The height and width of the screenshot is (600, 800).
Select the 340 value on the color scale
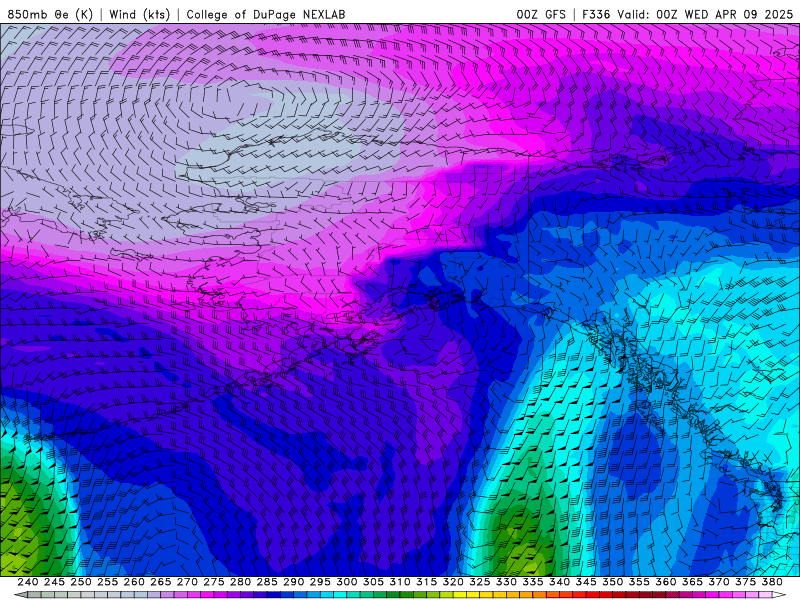pyautogui.click(x=559, y=582)
